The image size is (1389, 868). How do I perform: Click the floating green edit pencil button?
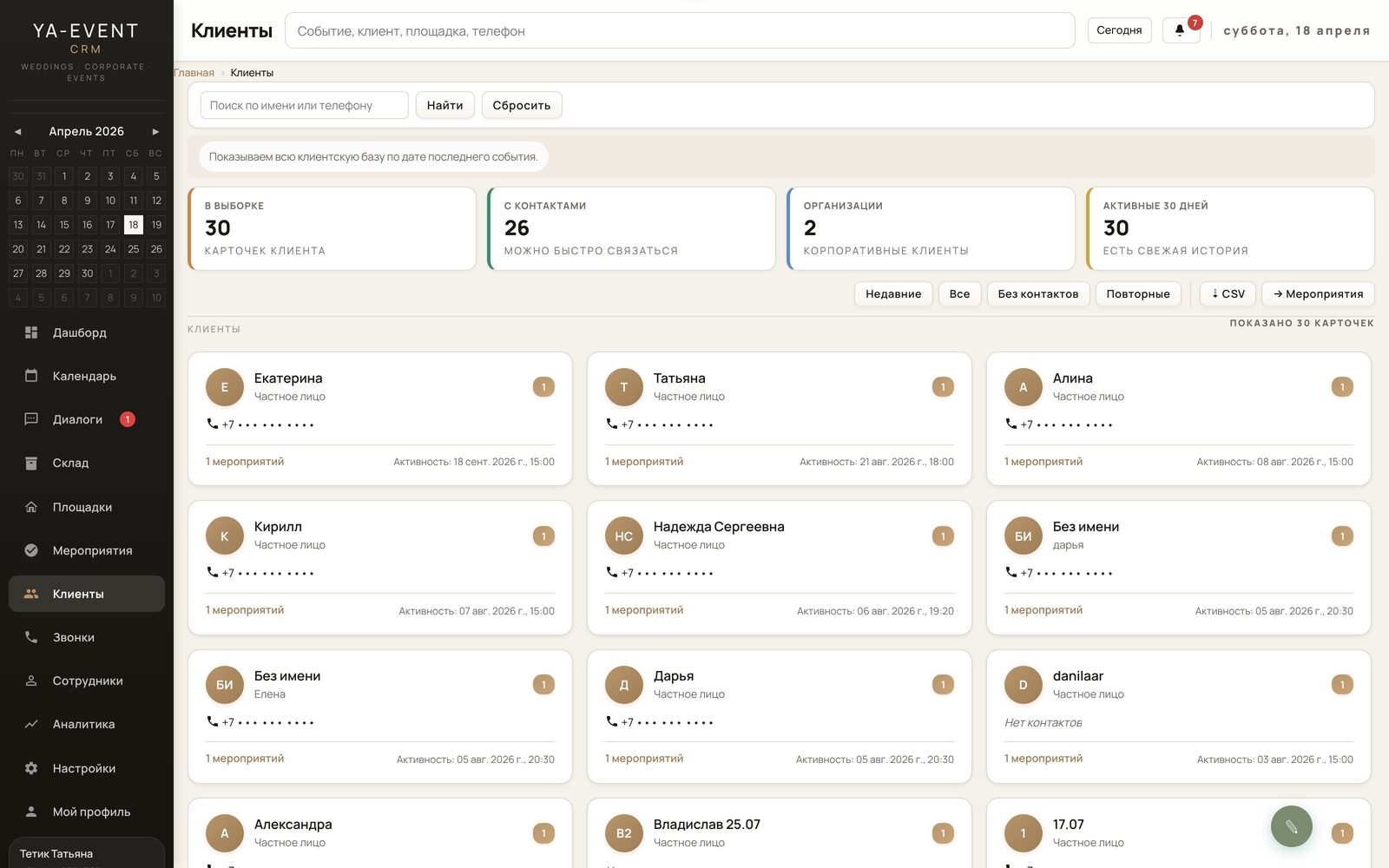point(1291,826)
